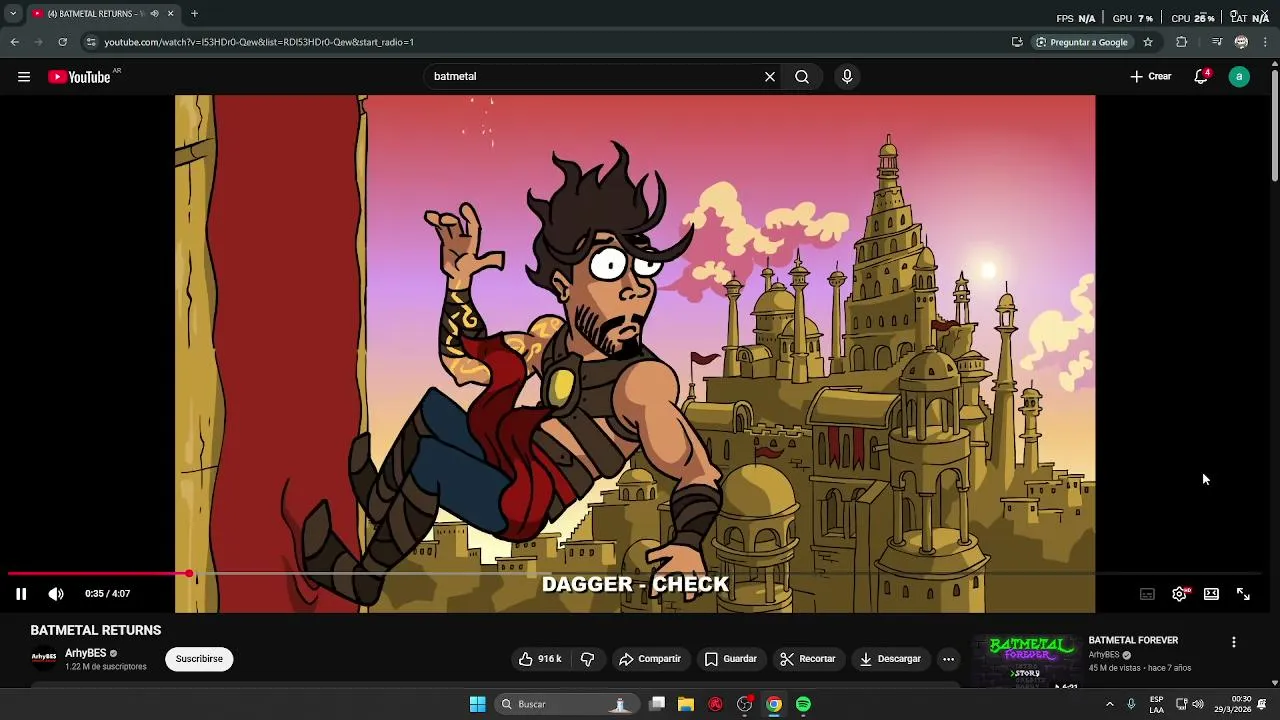Toggle subtitles in the player
1280x720 pixels.
pyautogui.click(x=1147, y=594)
